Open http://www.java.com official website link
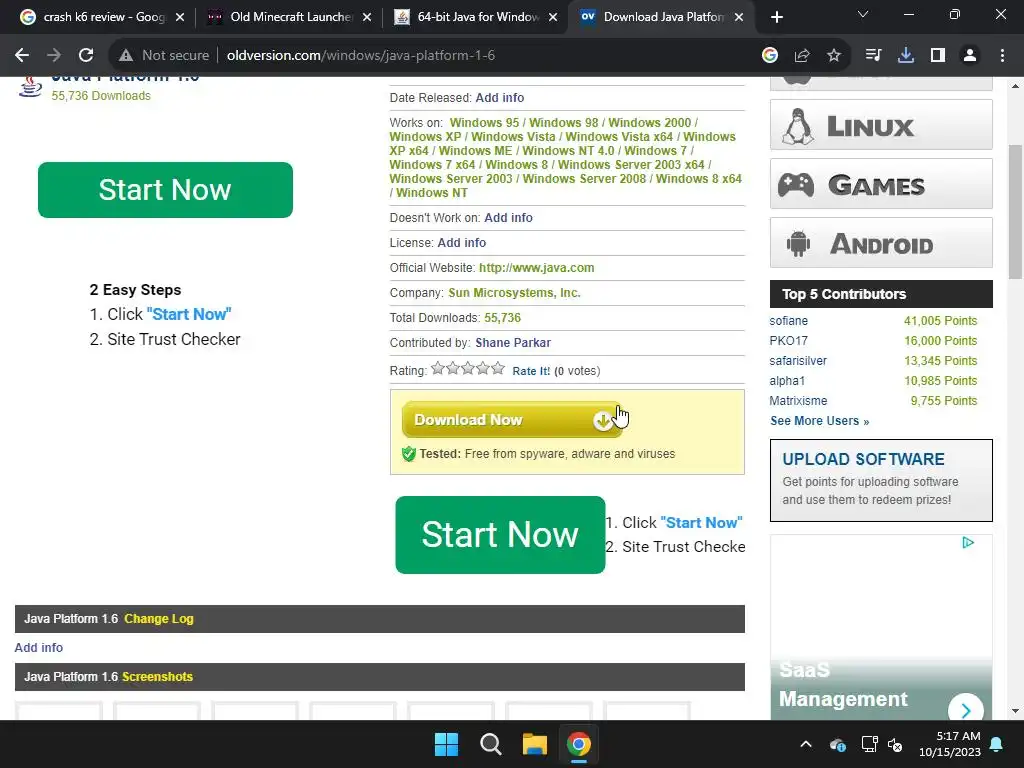 coord(536,268)
